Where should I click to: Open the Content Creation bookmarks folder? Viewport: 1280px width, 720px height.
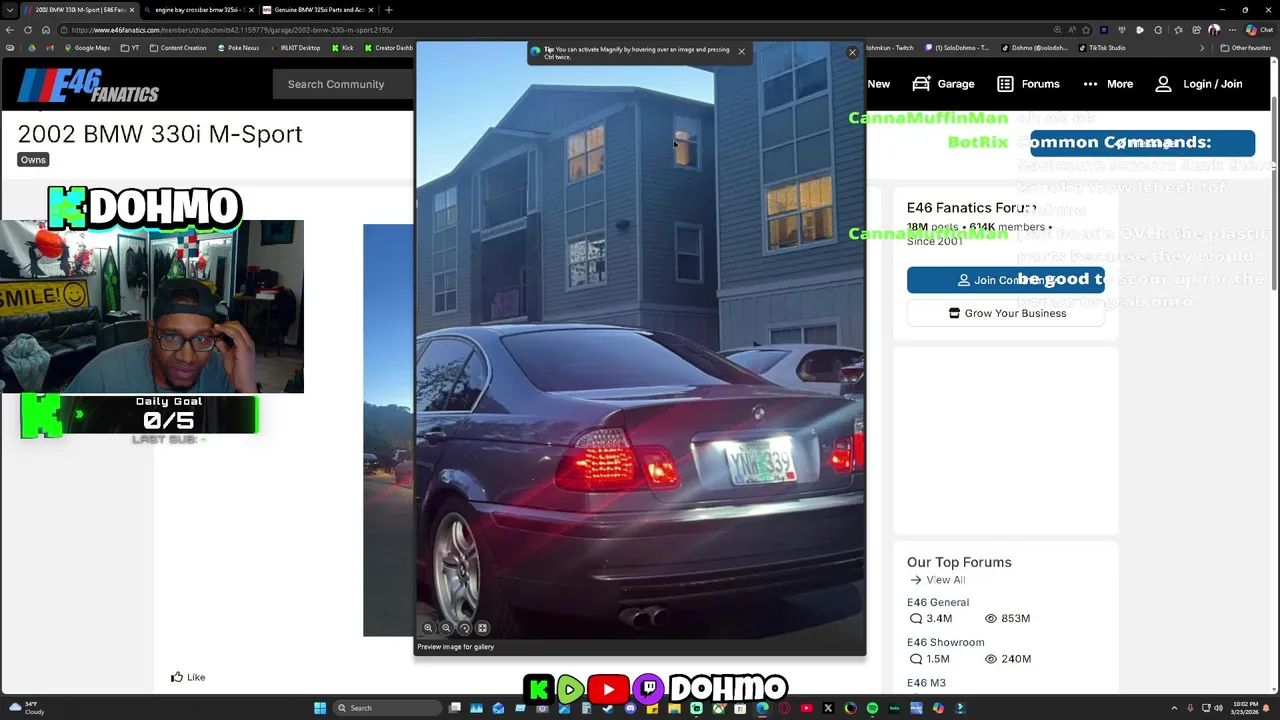point(178,48)
